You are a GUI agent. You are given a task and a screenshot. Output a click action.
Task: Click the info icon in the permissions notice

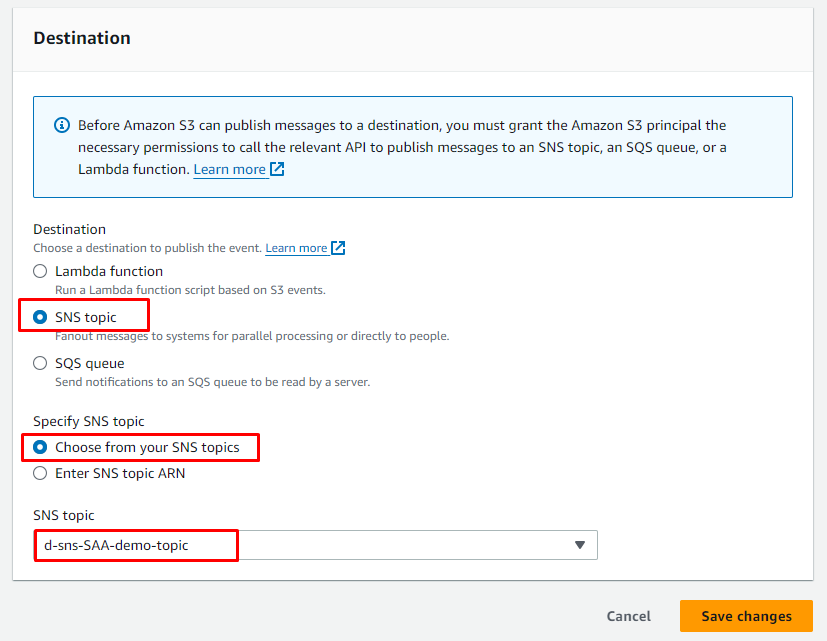pyautogui.click(x=62, y=126)
